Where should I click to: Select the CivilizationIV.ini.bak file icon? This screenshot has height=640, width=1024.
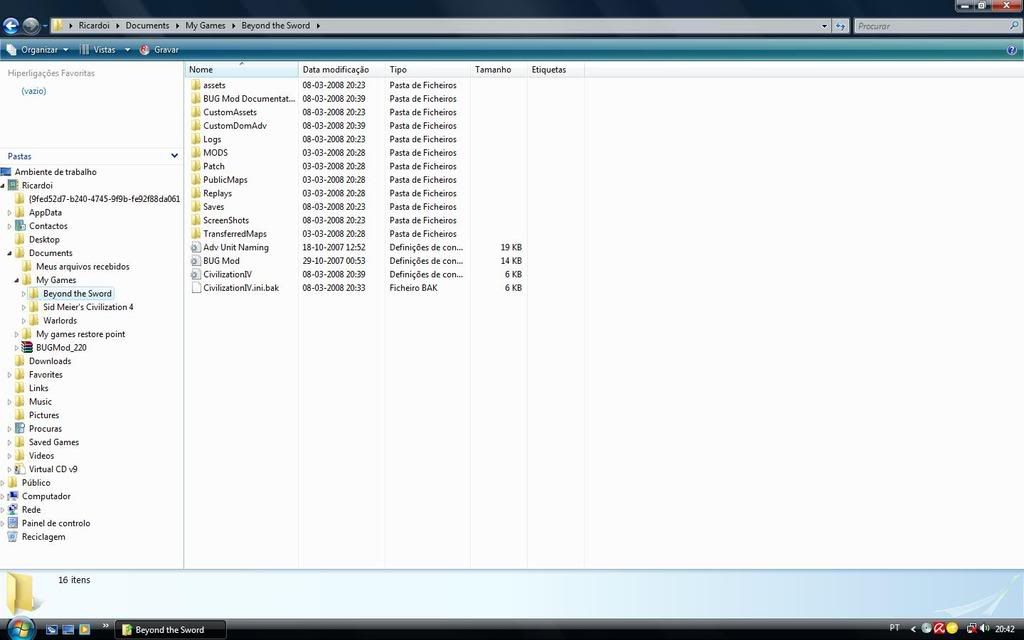click(195, 288)
